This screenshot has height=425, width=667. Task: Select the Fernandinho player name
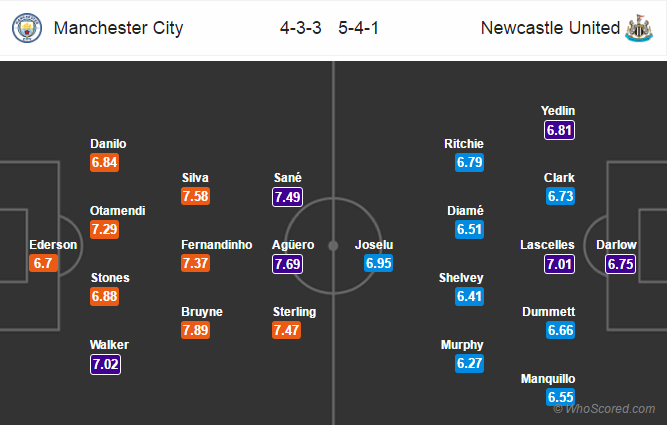217,245
